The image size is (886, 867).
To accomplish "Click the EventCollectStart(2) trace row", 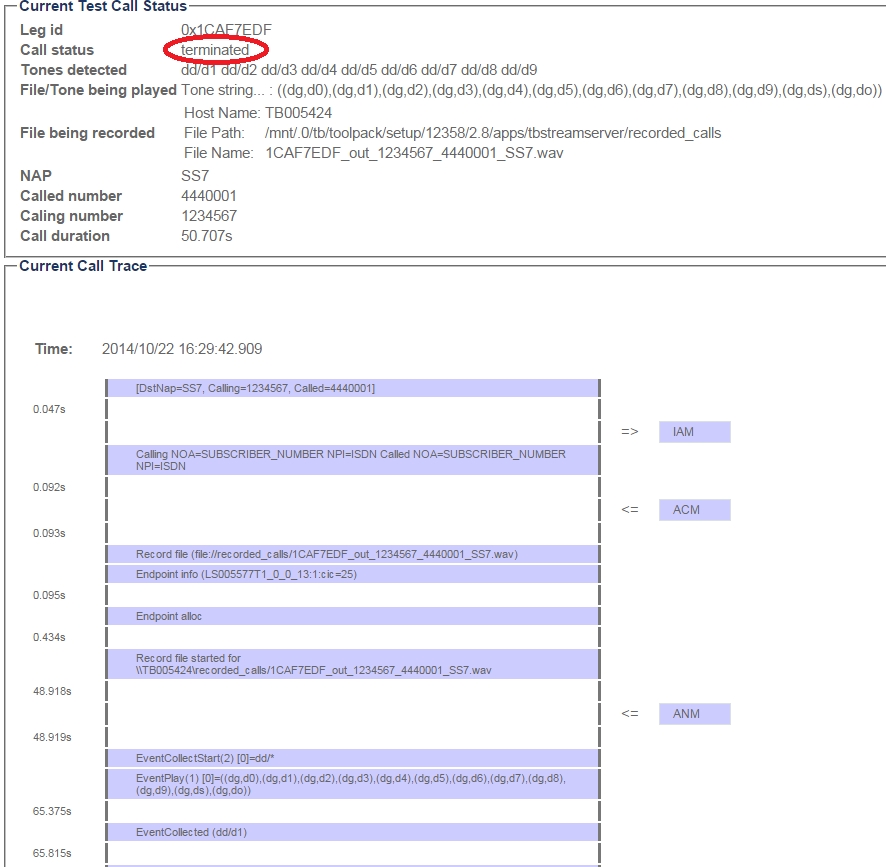I will click(353, 758).
